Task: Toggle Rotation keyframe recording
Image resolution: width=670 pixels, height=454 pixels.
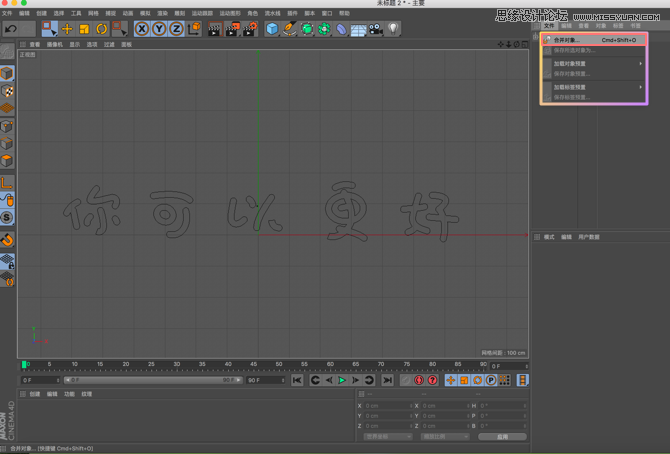Action: pyautogui.click(x=477, y=380)
